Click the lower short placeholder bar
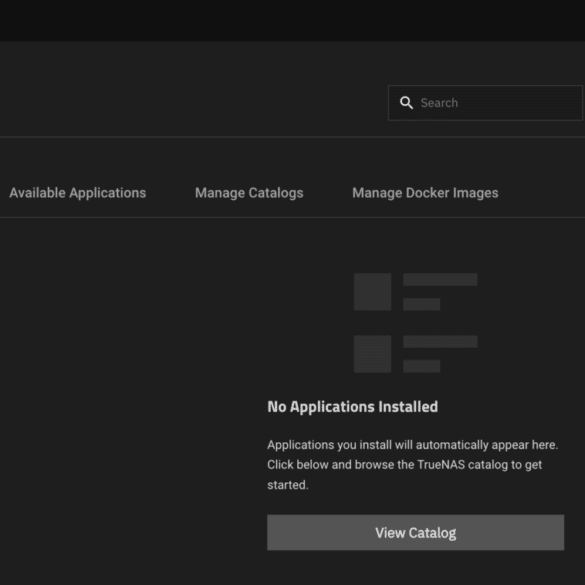 pyautogui.click(x=422, y=366)
